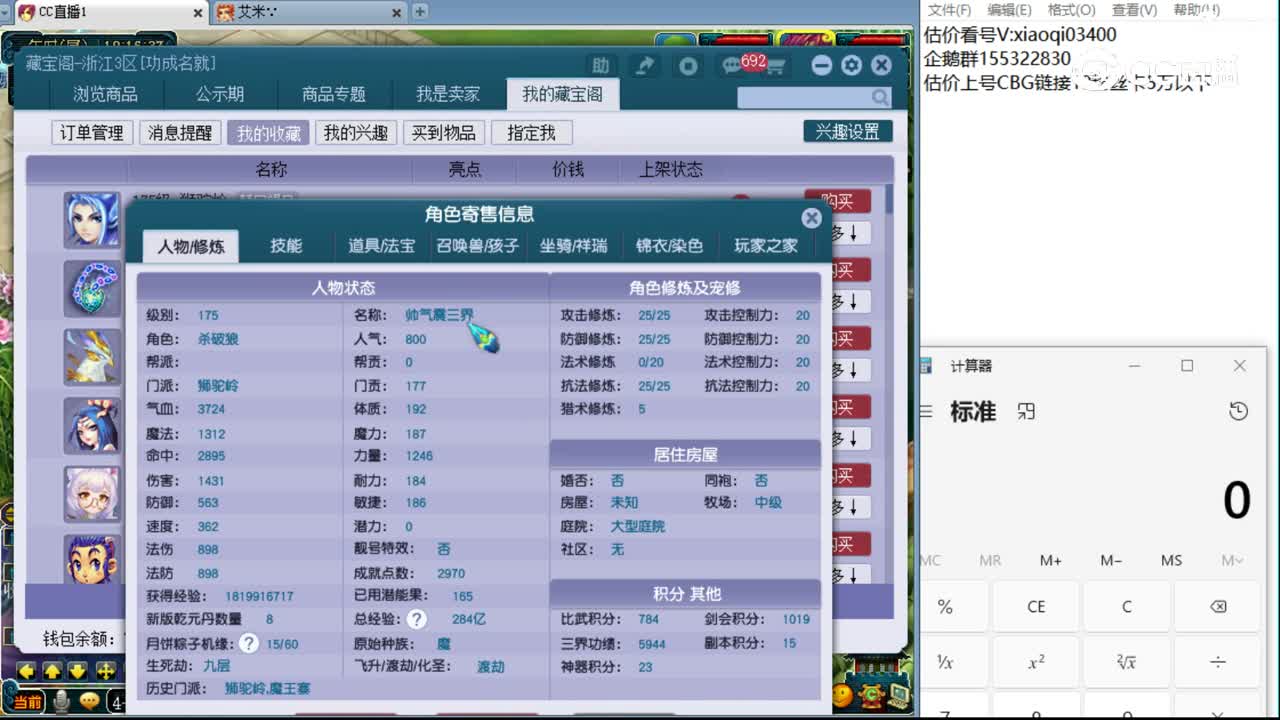Click the search magnifier in the search box
This screenshot has height=720, width=1280.
(878, 97)
